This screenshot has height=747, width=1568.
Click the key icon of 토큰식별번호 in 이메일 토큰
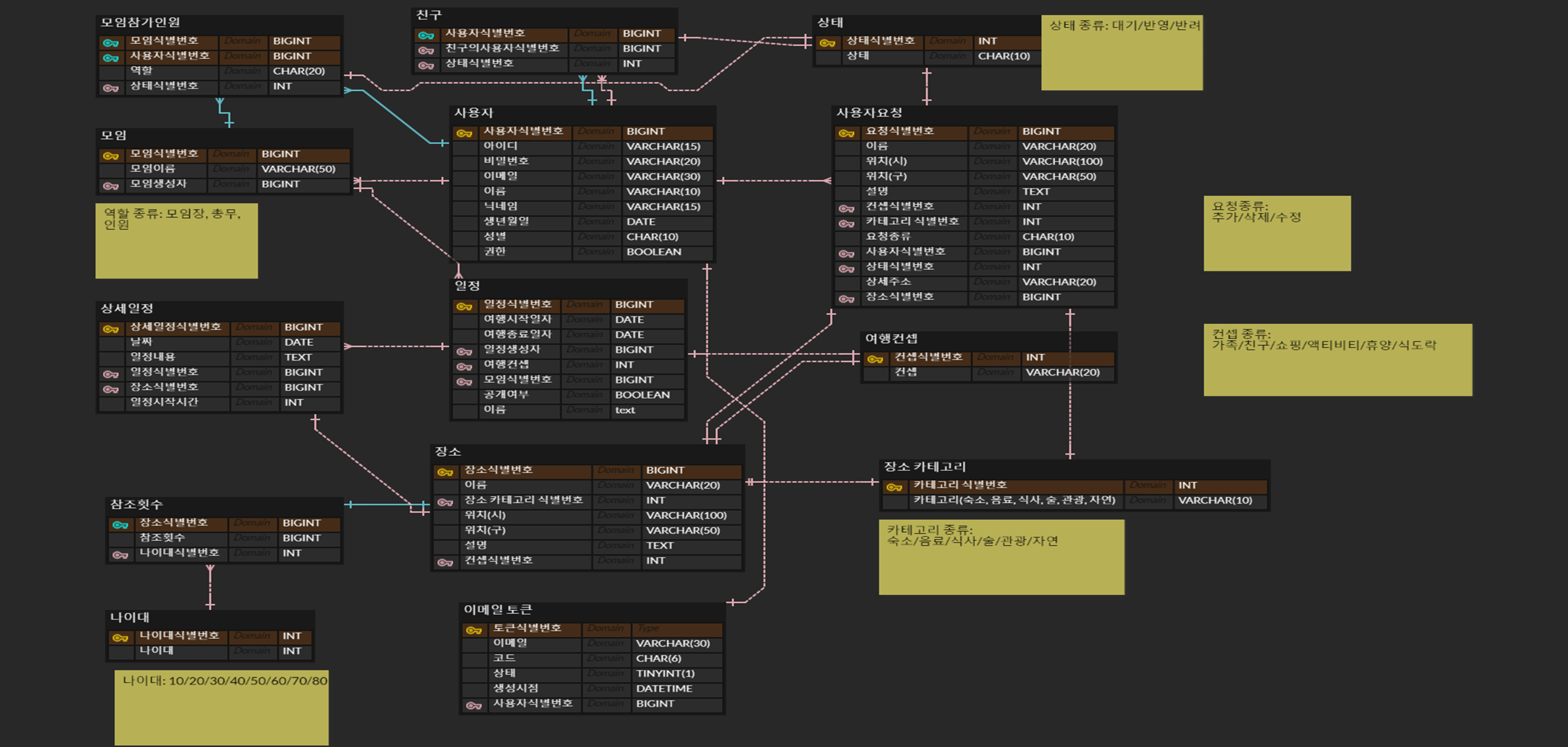474,630
